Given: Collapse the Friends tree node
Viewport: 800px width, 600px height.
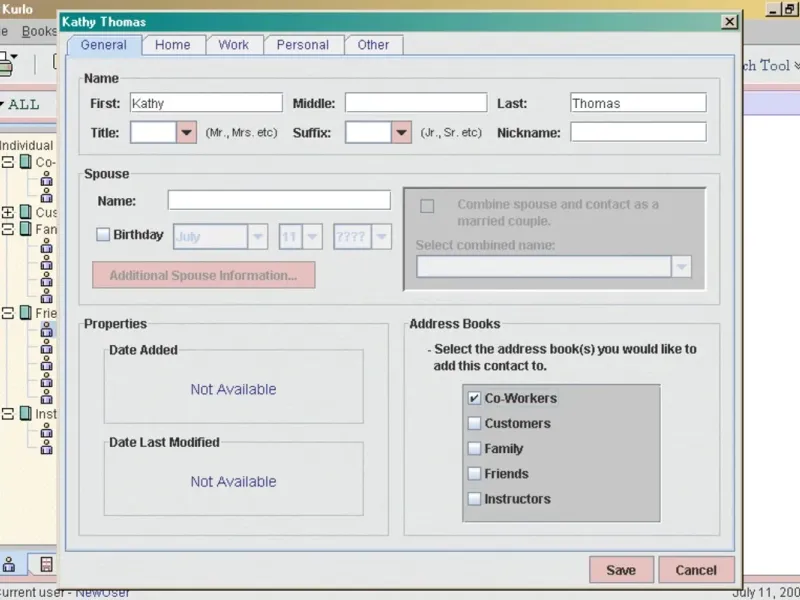Looking at the screenshot, I should point(8,313).
